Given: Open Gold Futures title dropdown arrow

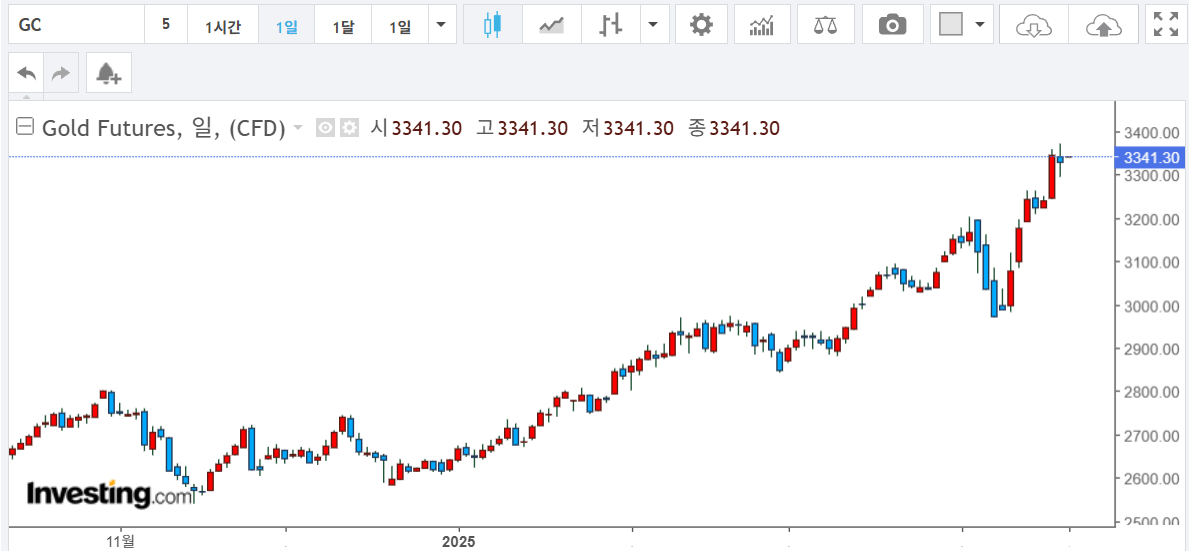Looking at the screenshot, I should 297,127.
